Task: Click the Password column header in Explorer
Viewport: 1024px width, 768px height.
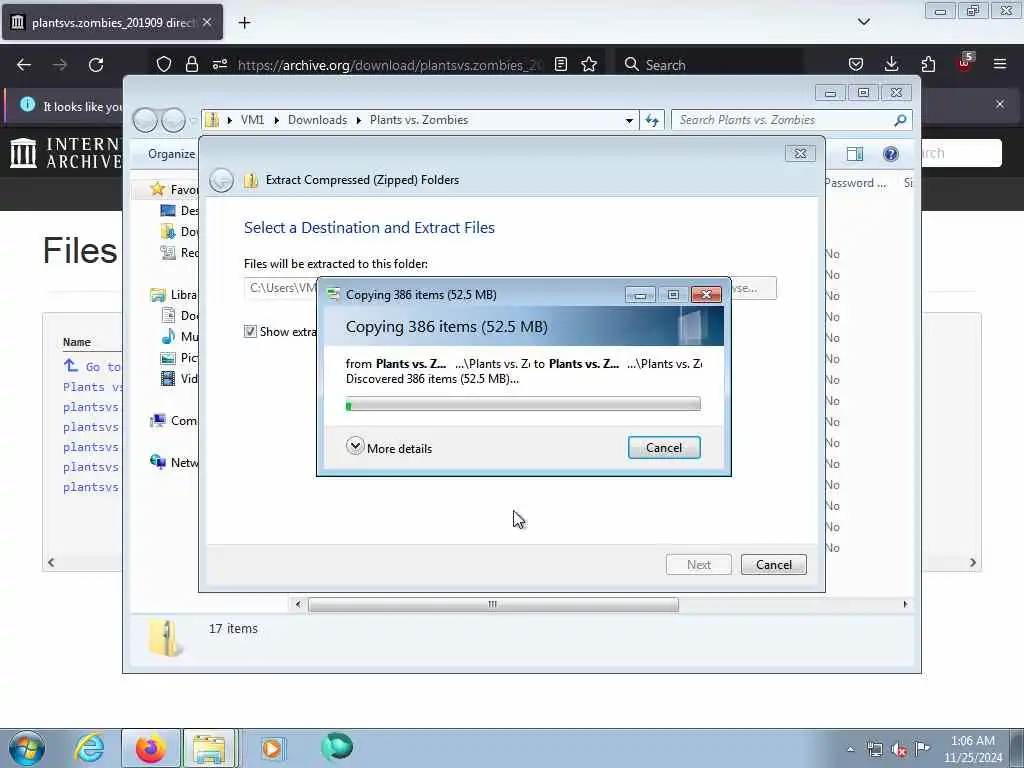Action: [x=854, y=183]
